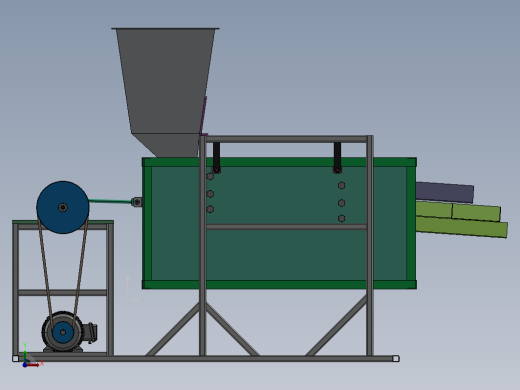The image size is (520, 390).
Task: Select the top horizontal frame beam above the box
Action: [x=286, y=139]
